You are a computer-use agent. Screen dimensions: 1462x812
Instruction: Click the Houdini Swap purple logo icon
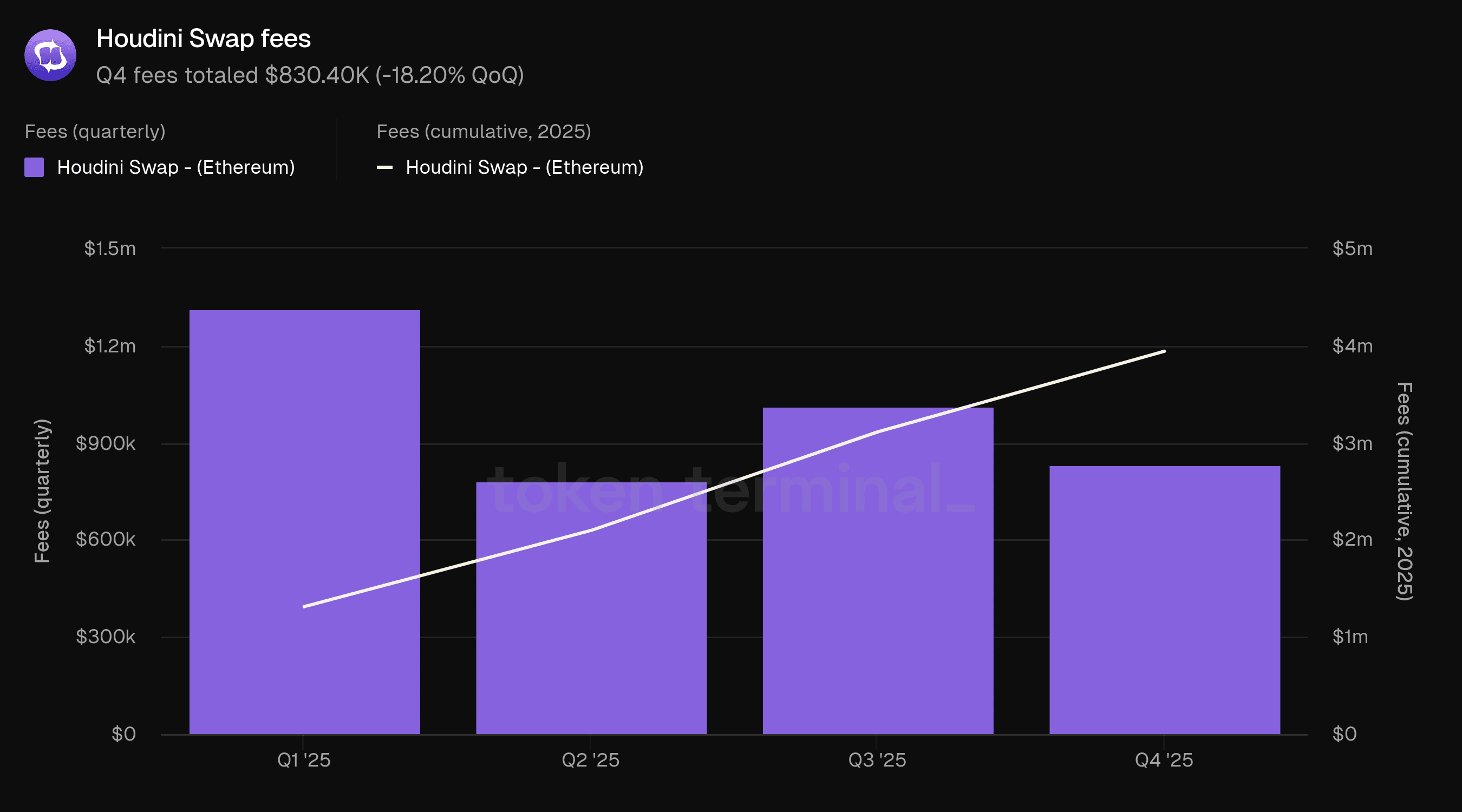[x=50, y=56]
